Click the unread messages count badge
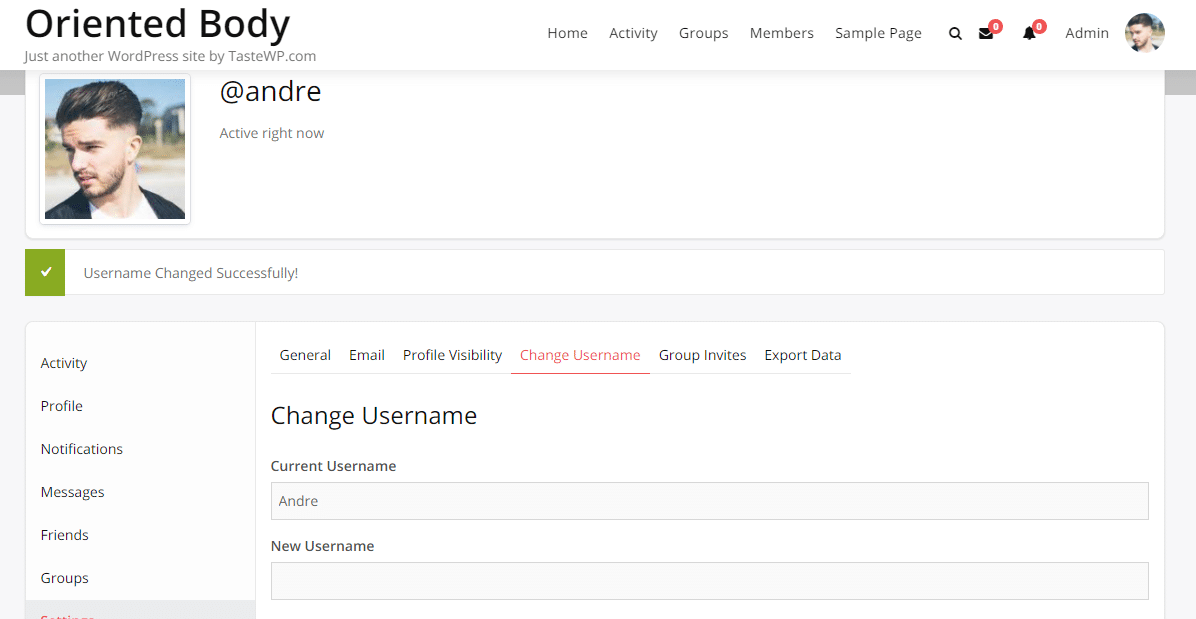The height and width of the screenshot is (619, 1196). 996,25
